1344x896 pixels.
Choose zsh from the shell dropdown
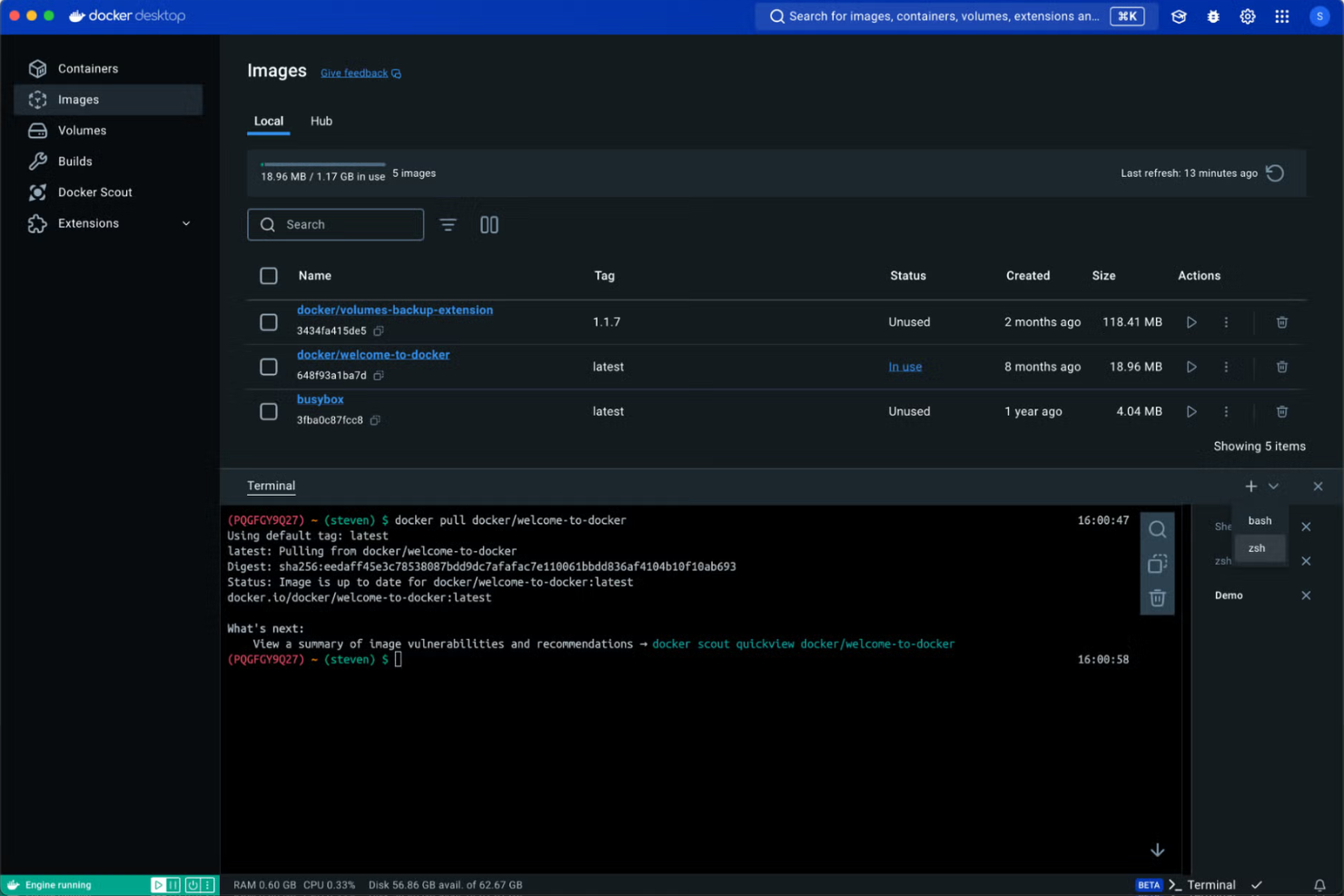pos(1256,548)
